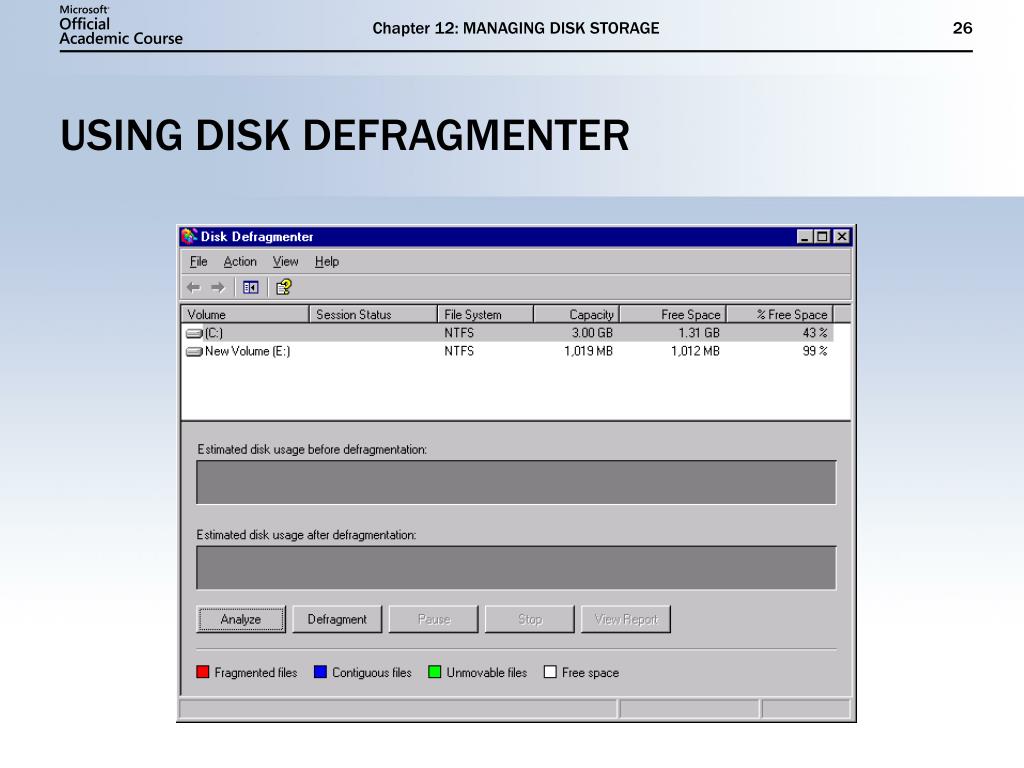Click the Analyze button

pyautogui.click(x=241, y=619)
